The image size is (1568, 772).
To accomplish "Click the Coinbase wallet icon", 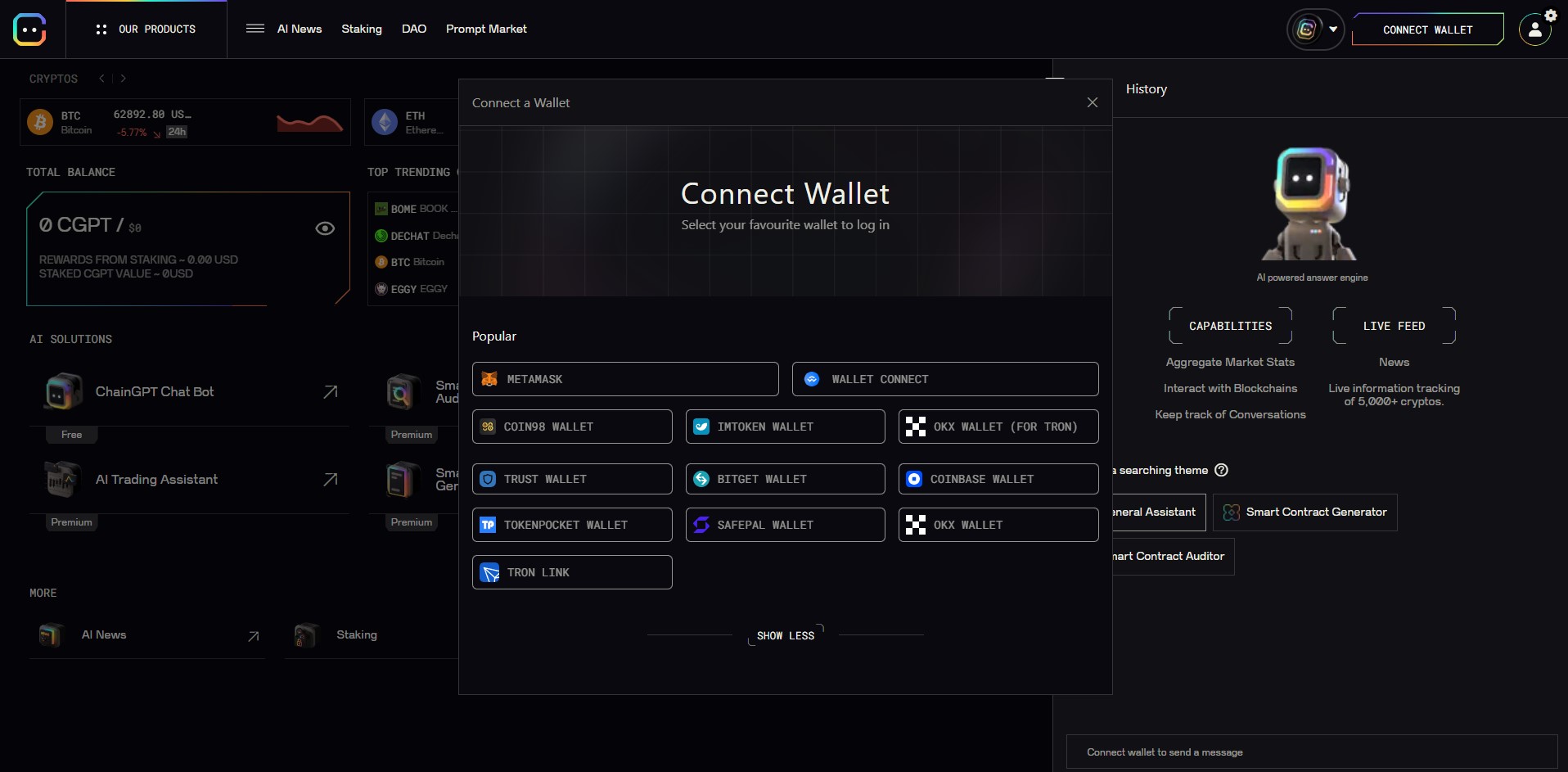I will [914, 479].
